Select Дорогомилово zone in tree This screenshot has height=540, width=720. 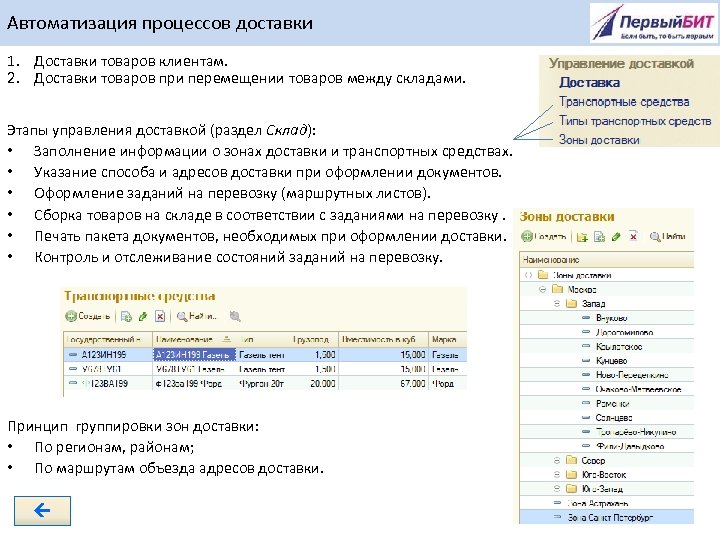click(x=624, y=332)
